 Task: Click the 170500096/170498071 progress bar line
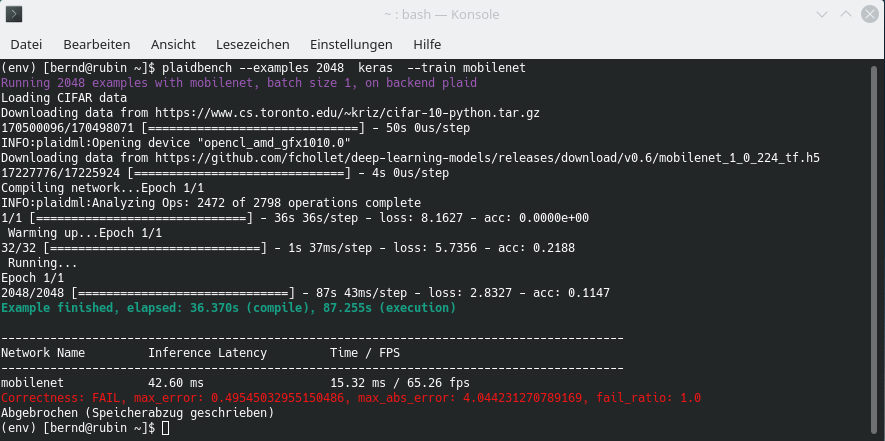tap(235, 128)
